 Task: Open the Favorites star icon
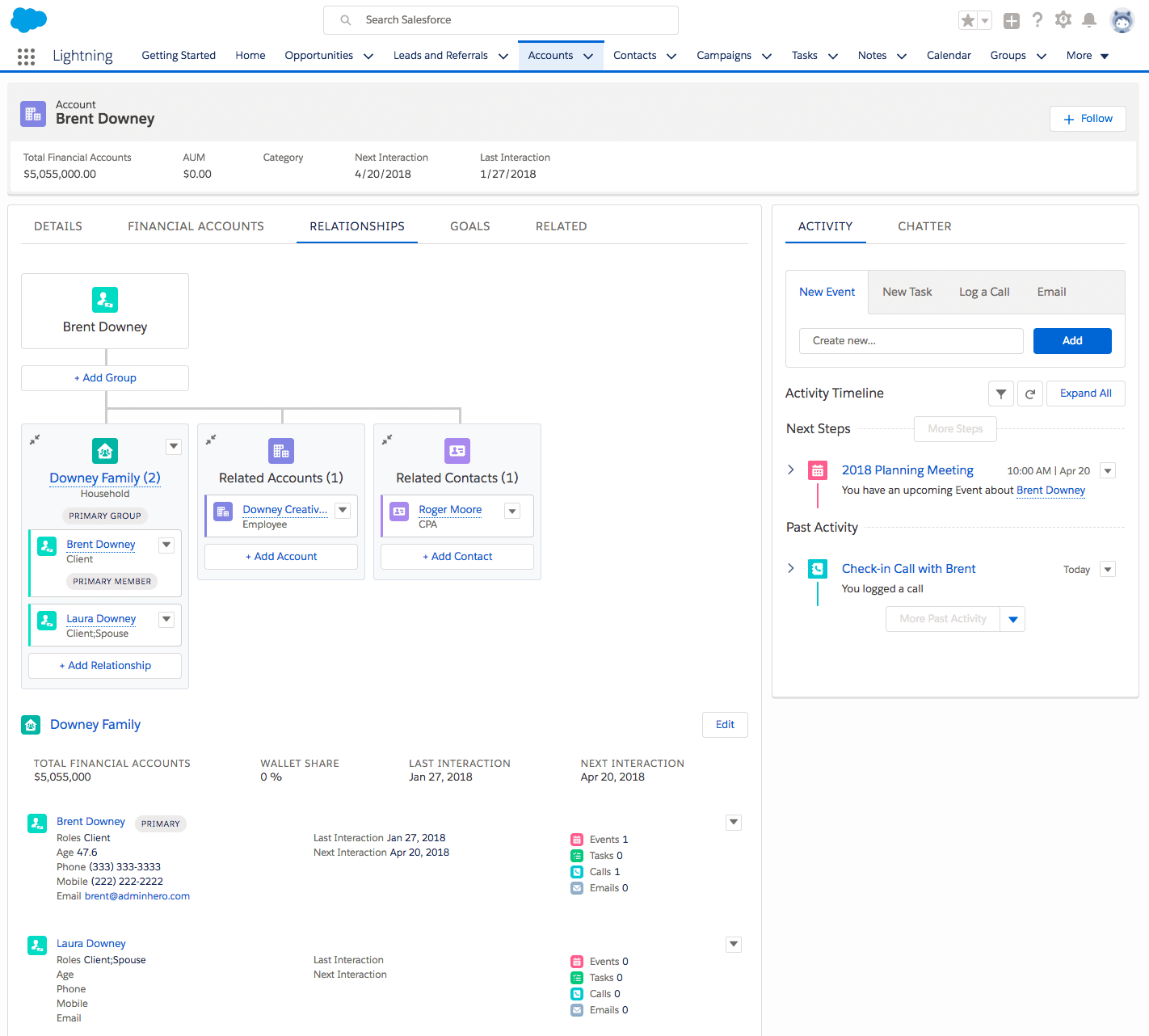tap(967, 20)
